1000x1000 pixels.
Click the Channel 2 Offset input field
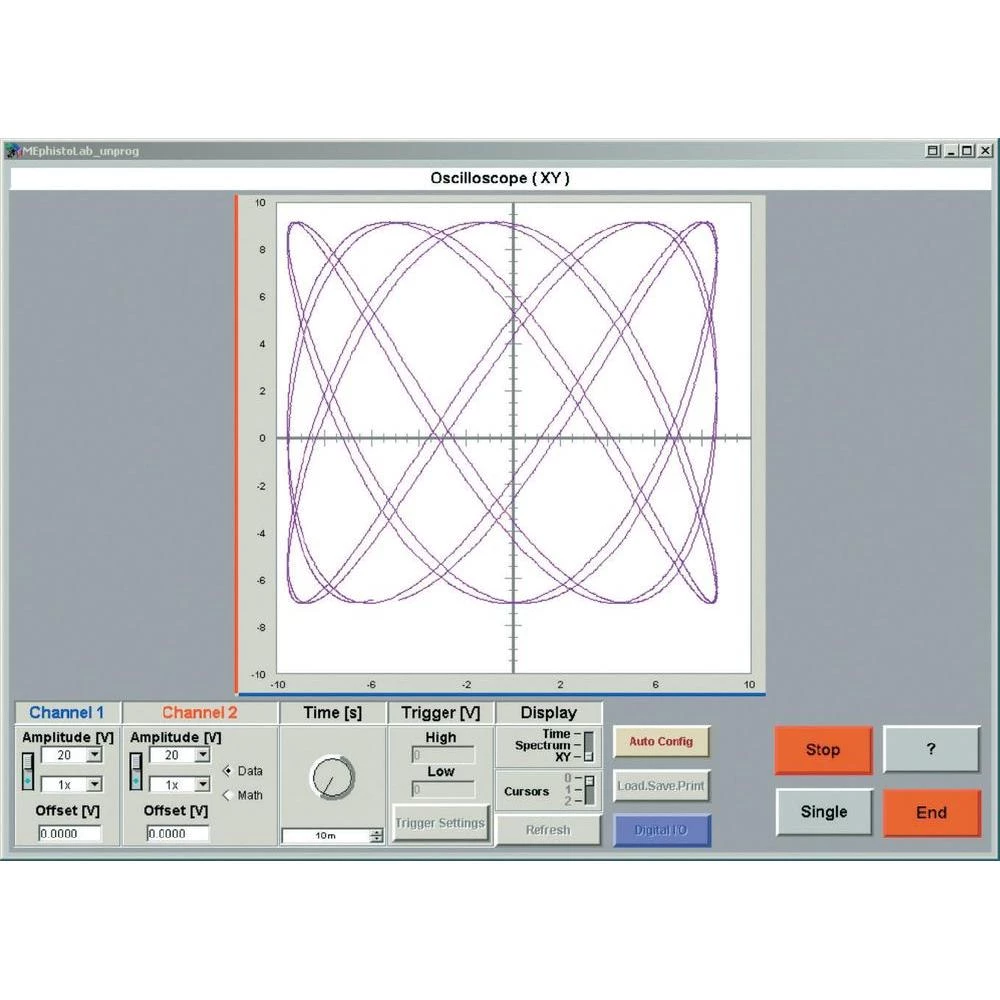[x=178, y=834]
